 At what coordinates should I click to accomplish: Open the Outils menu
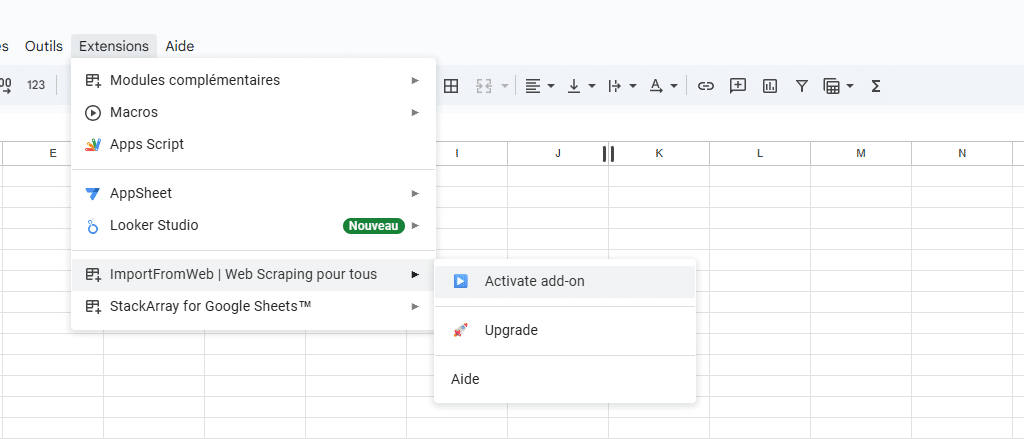click(43, 46)
